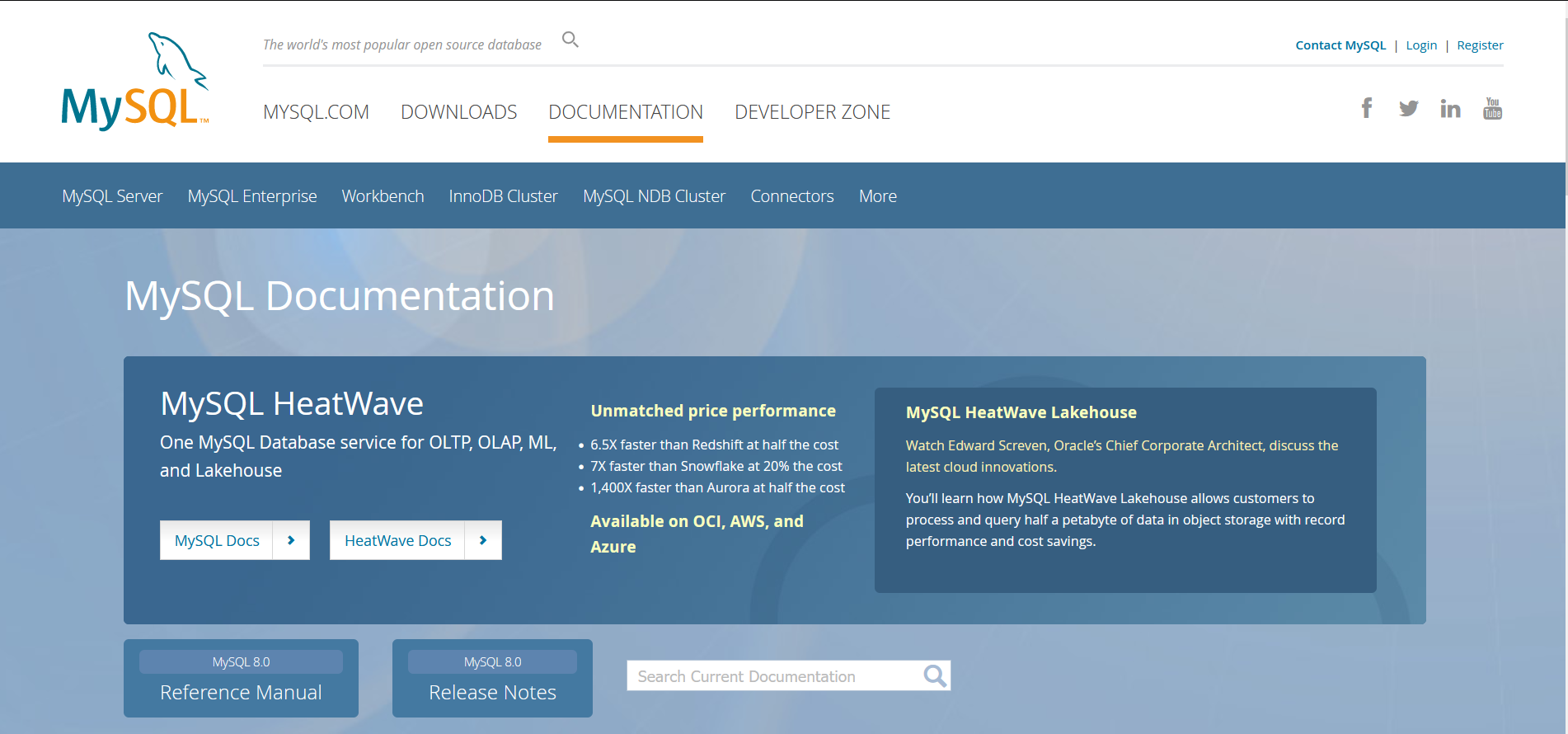Screen dimensions: 1568x734
Task: Open the Connectors menu item
Action: [x=792, y=196]
